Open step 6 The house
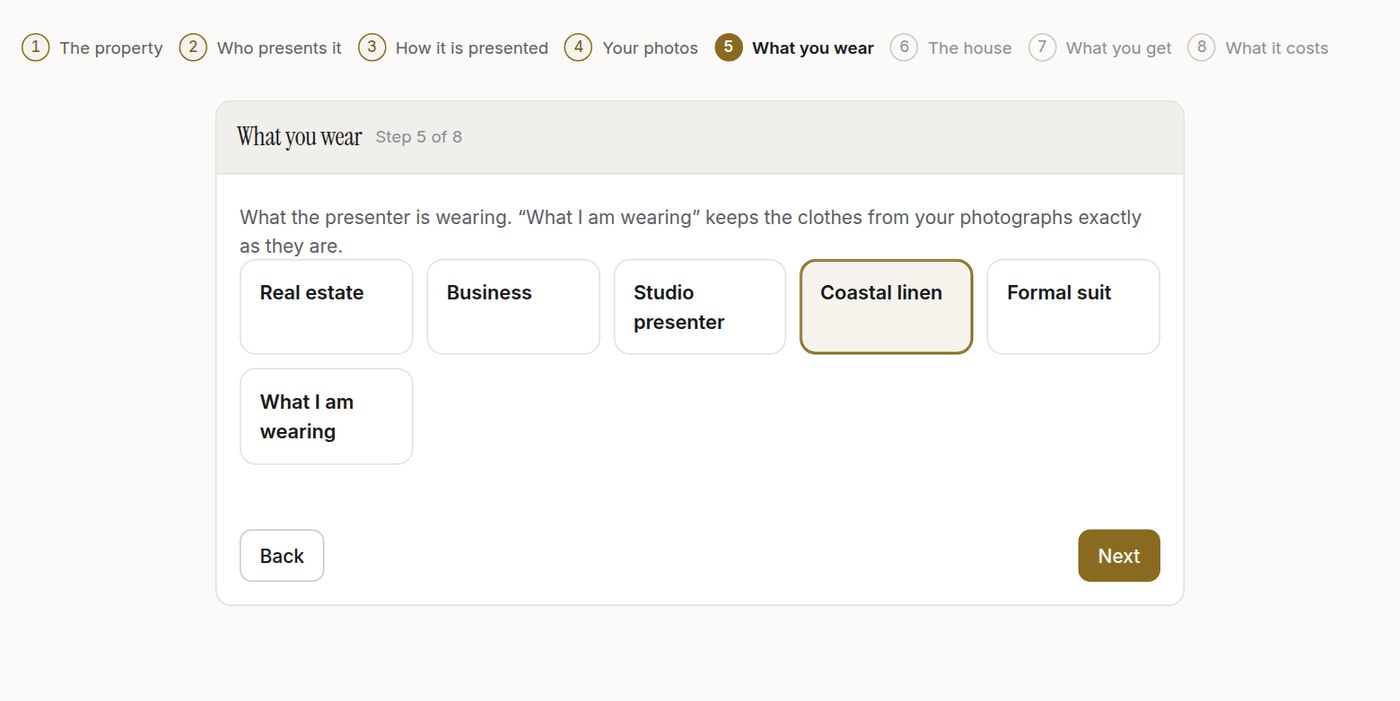 tap(951, 48)
